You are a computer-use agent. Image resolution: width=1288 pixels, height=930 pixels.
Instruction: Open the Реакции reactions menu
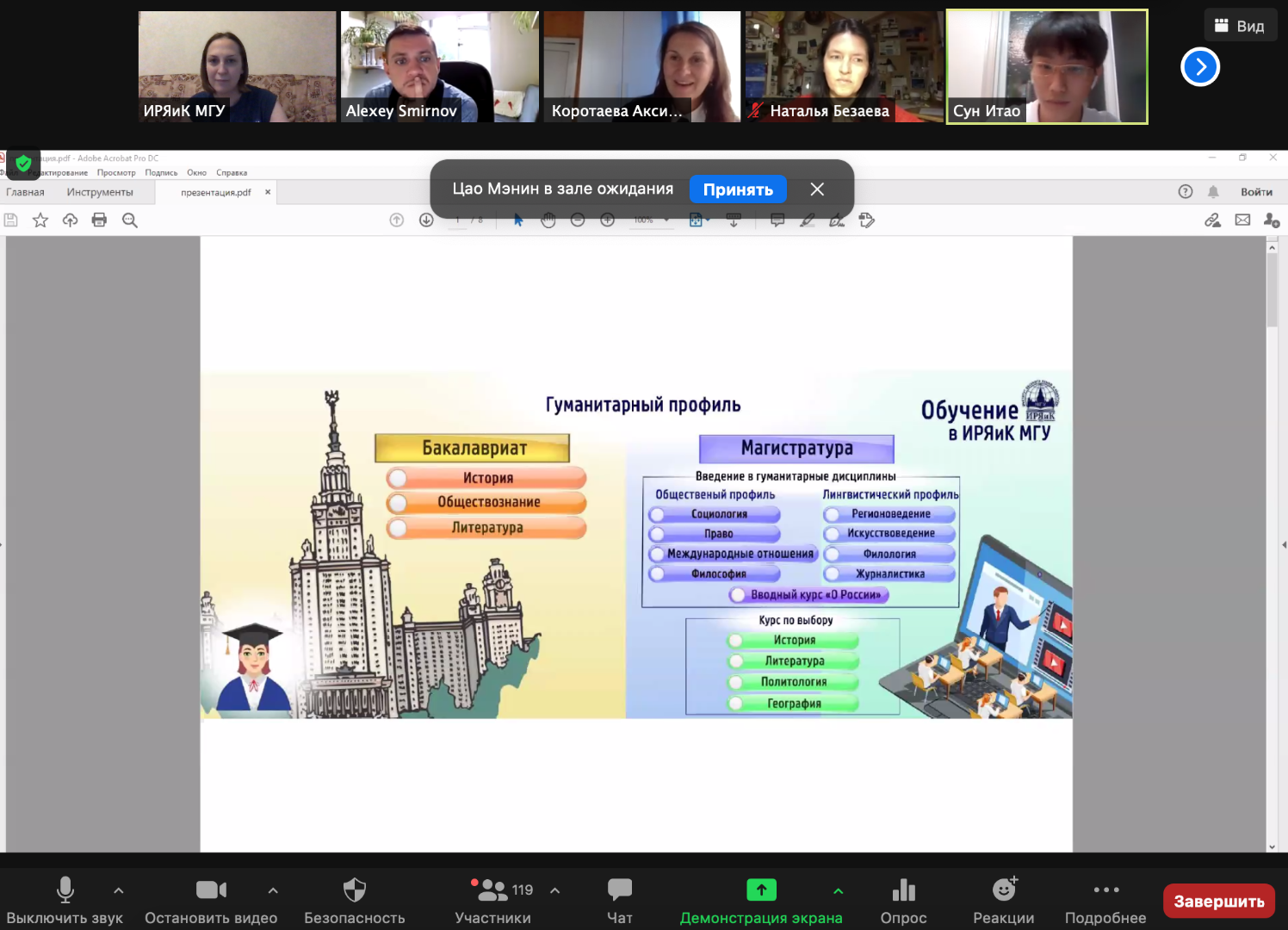pyautogui.click(x=1004, y=901)
